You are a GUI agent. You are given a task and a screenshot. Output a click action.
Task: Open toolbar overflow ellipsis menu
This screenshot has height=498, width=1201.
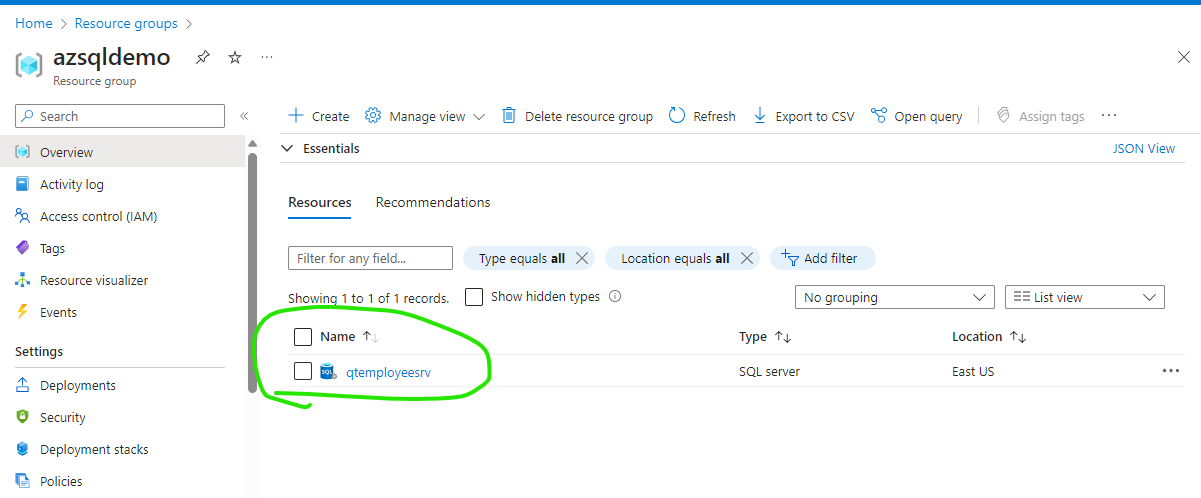point(1109,116)
